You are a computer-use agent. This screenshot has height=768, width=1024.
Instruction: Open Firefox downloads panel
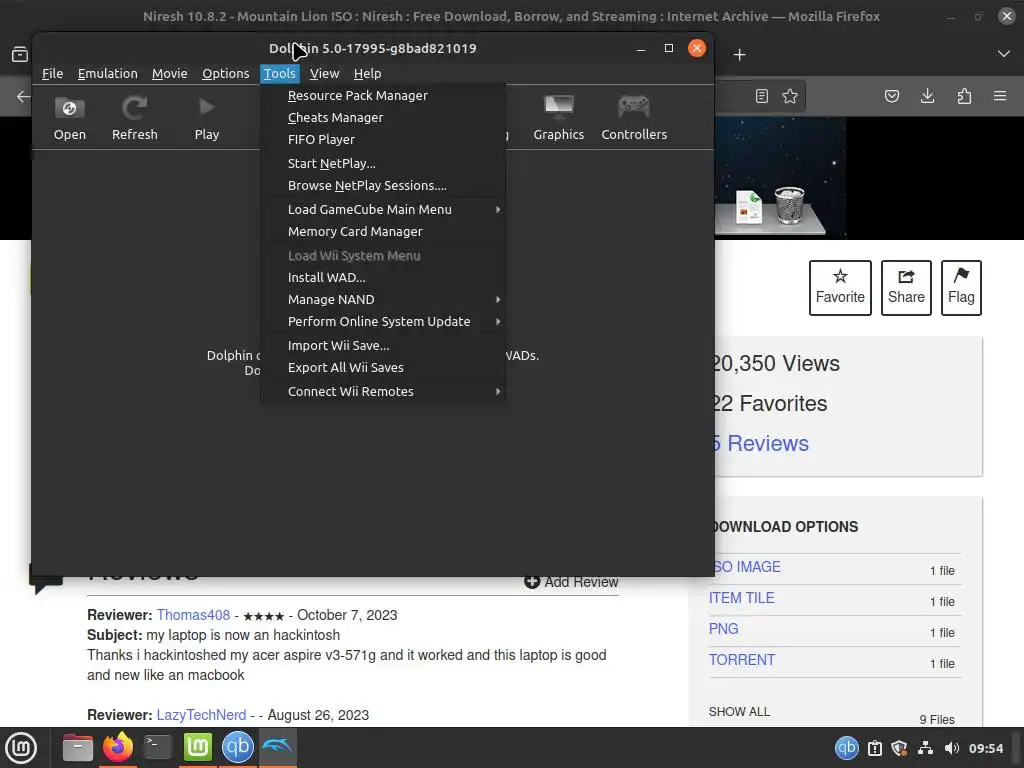coord(927,96)
